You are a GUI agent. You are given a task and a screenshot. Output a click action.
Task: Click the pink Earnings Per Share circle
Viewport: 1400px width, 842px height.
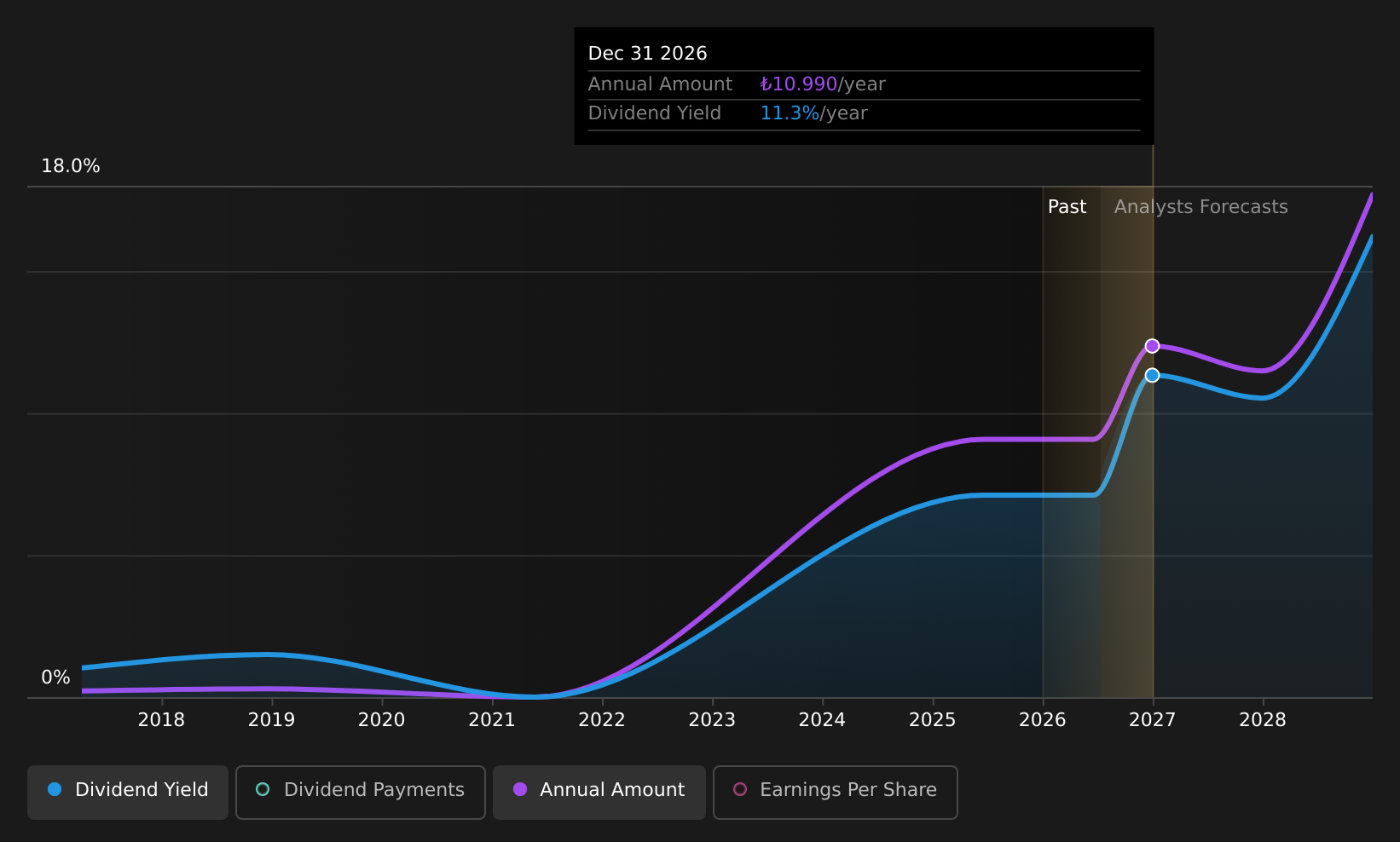[740, 789]
